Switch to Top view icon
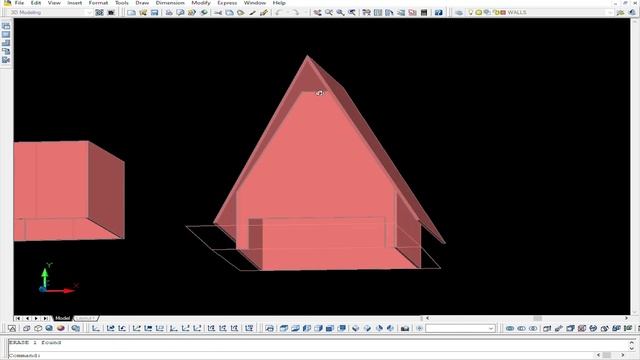The width and height of the screenshot is (640, 360). [284, 328]
